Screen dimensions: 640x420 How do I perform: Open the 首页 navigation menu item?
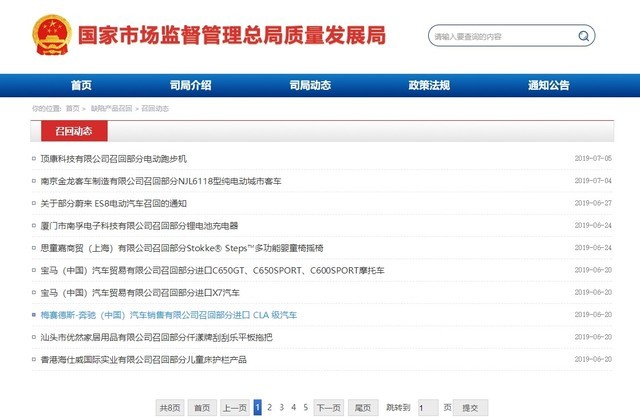click(81, 85)
